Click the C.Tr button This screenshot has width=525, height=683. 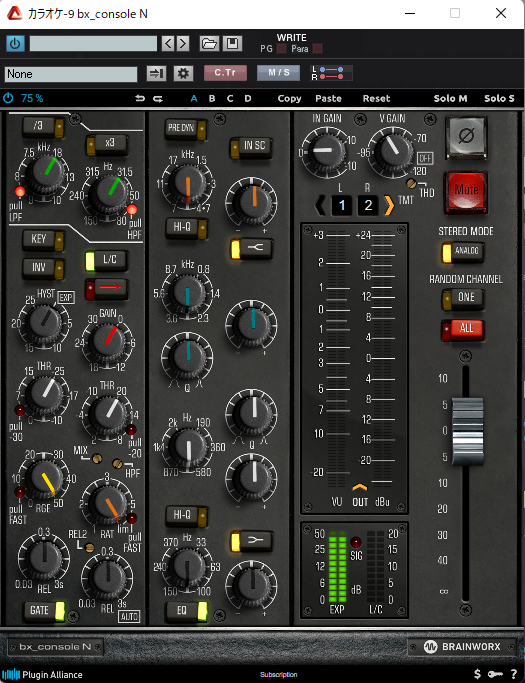(225, 73)
